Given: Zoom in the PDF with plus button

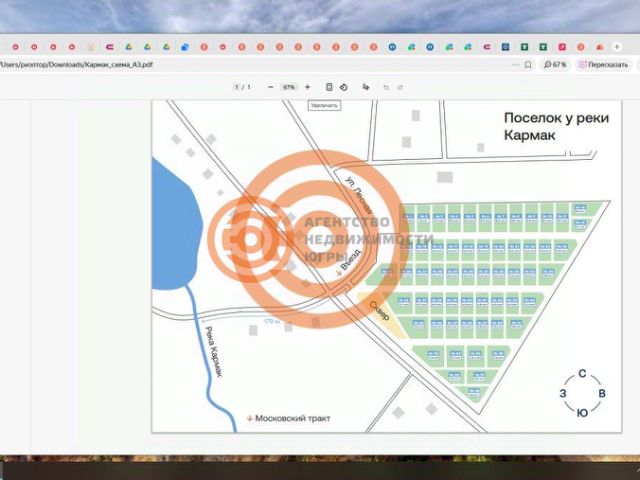Looking at the screenshot, I should coord(307,87).
